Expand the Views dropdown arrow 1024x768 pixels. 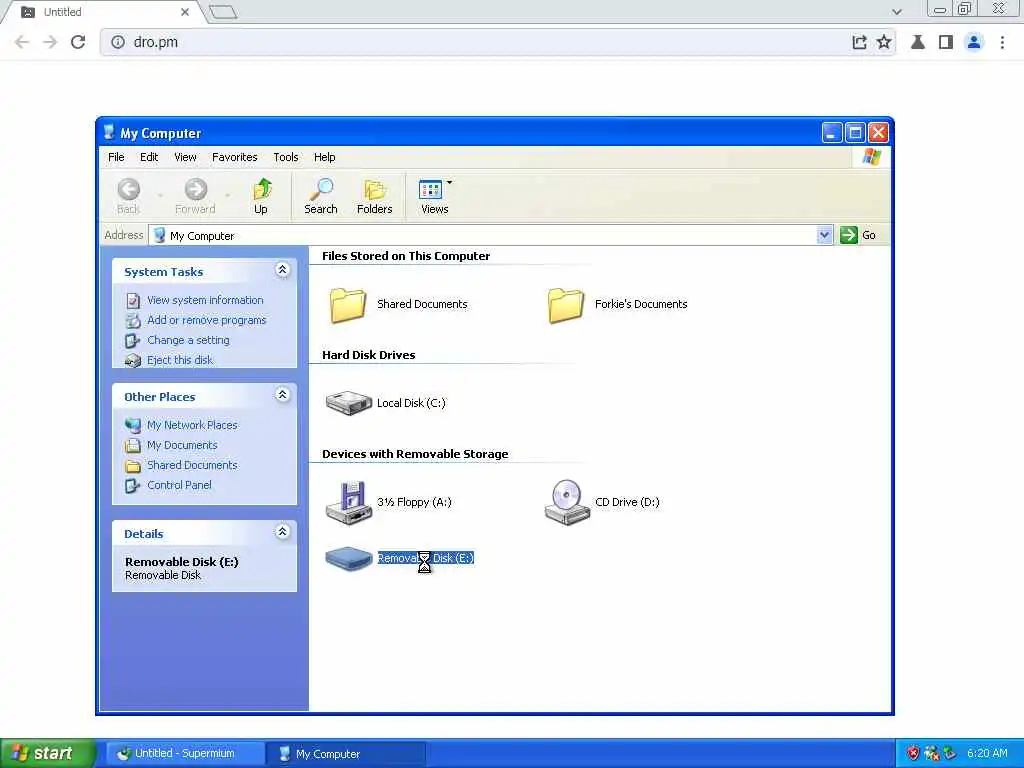pyautogui.click(x=449, y=182)
